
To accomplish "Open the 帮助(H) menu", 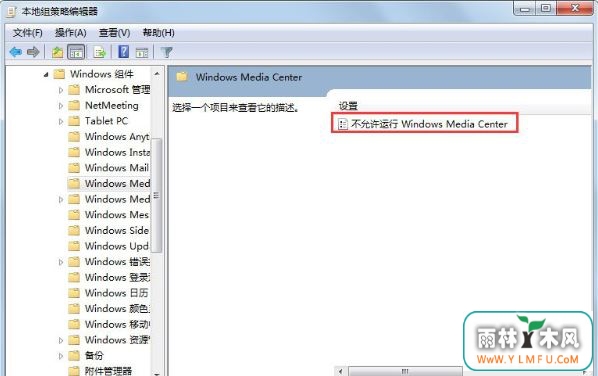I will pyautogui.click(x=158, y=33).
